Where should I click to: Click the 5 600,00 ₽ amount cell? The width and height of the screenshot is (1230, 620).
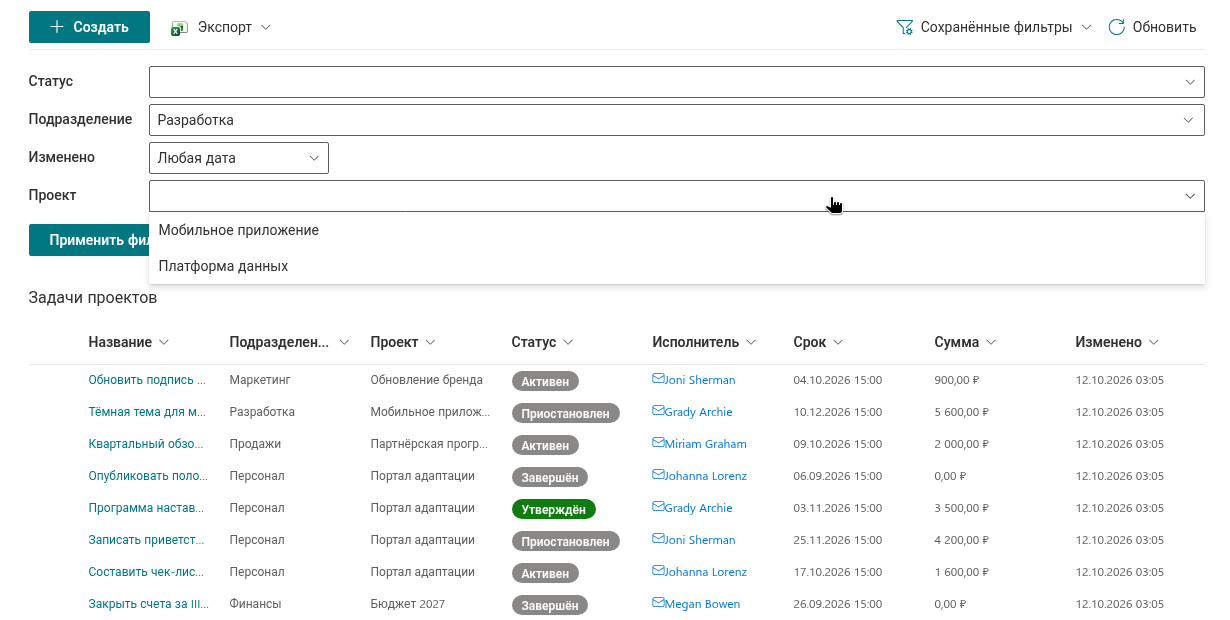click(960, 412)
